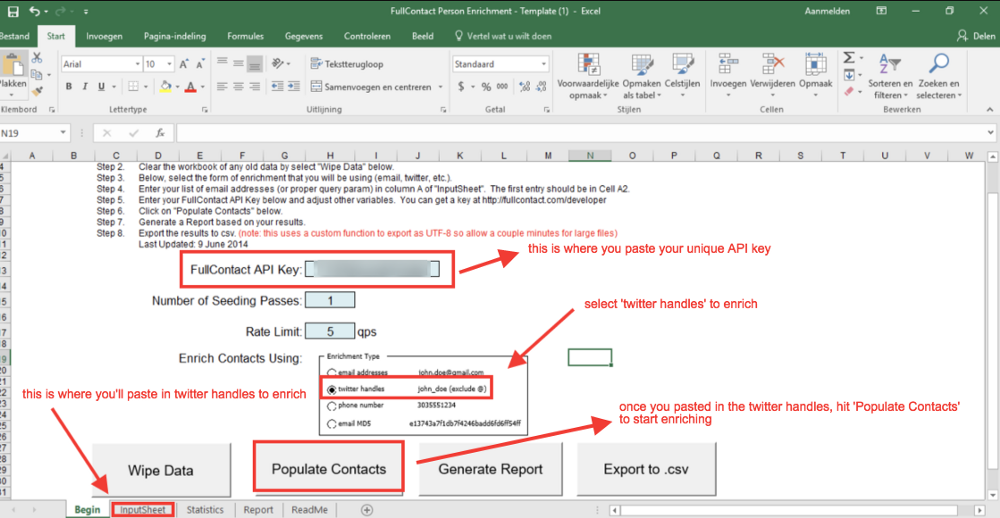Switch to the InputSheet worksheet tab

[x=143, y=510]
